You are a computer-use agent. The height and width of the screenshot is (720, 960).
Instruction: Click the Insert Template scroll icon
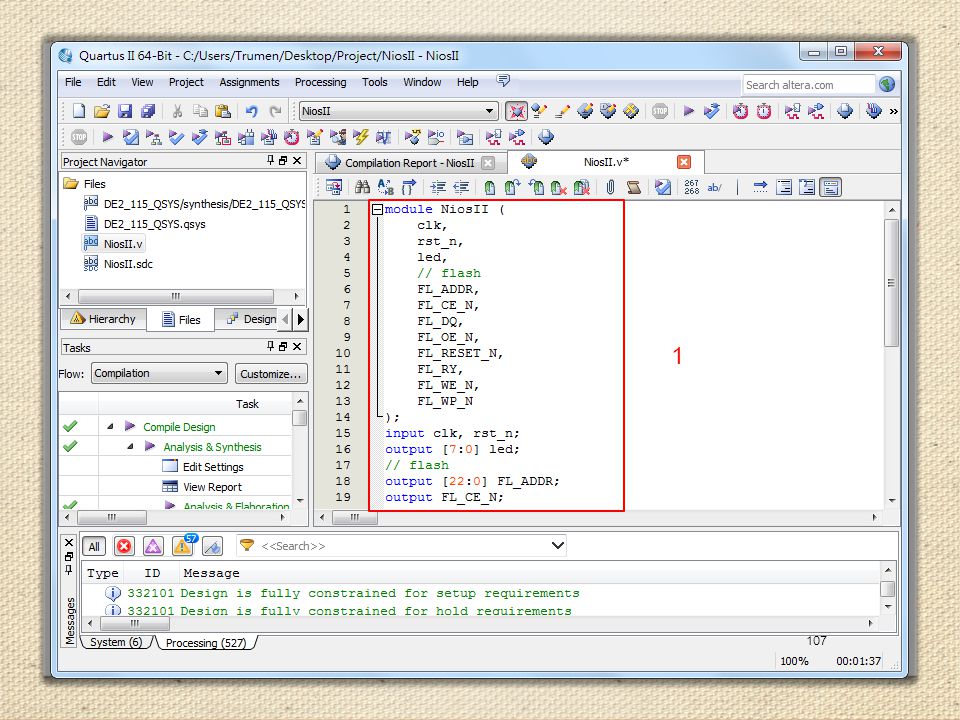634,187
